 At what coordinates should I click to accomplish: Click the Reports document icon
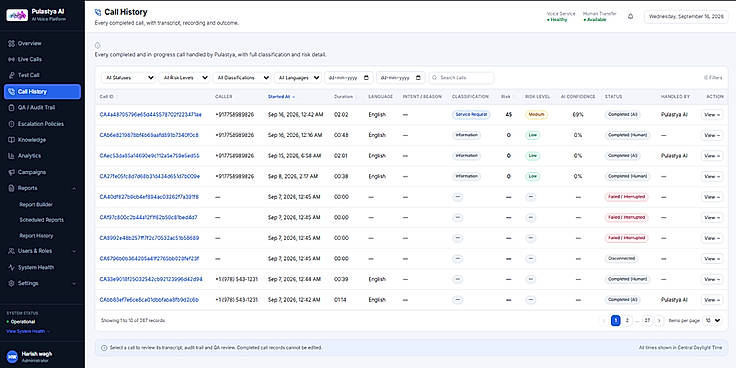tap(12, 188)
